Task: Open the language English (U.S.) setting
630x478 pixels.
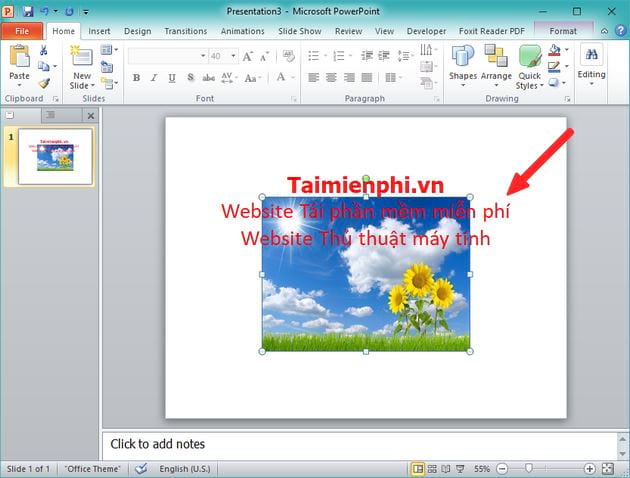Action: pos(184,469)
